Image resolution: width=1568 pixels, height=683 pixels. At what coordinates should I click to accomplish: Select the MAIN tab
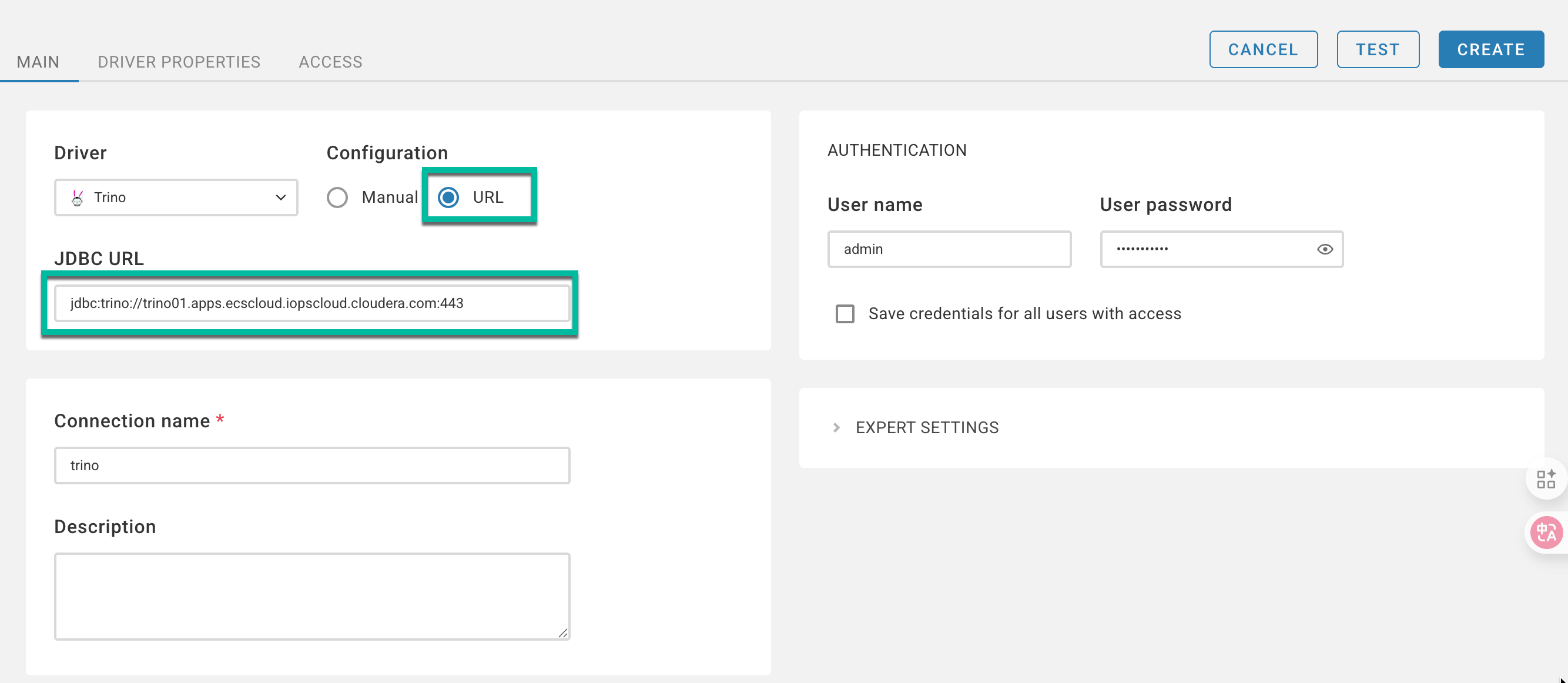coord(38,62)
